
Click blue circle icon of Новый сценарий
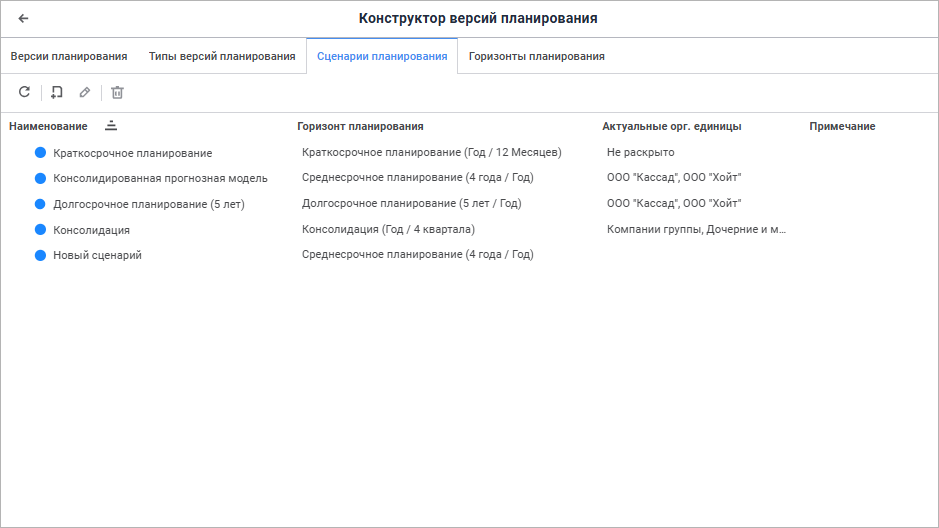coord(41,255)
